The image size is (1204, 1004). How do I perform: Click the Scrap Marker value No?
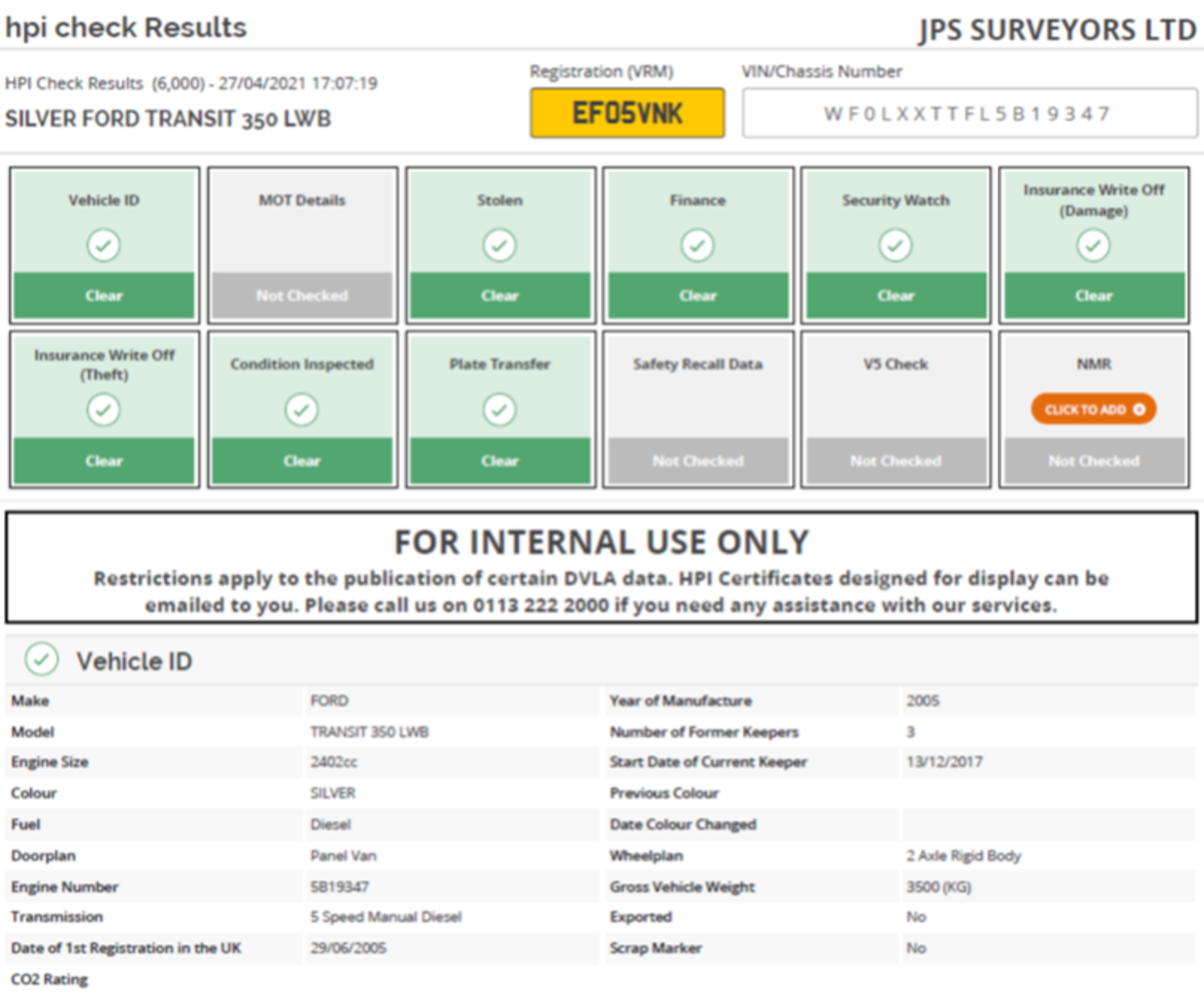(x=916, y=948)
